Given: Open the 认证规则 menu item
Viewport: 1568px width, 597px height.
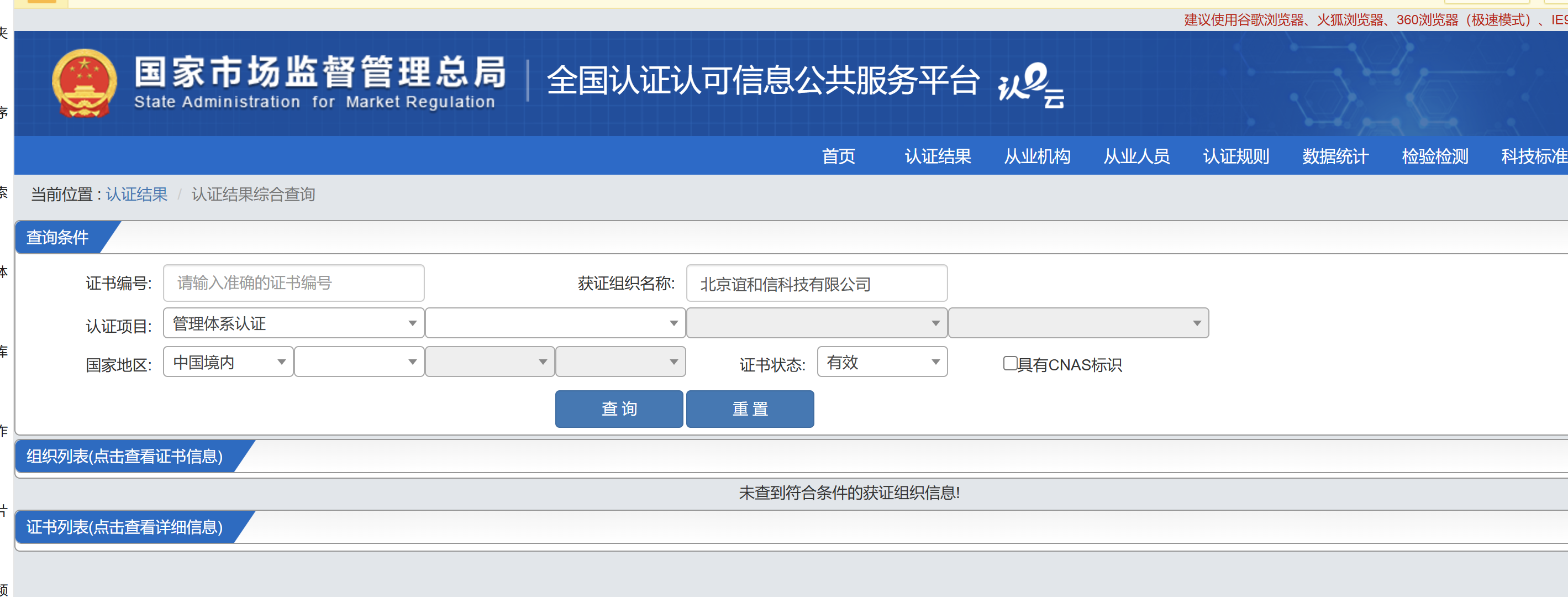Looking at the screenshot, I should pos(1235,156).
